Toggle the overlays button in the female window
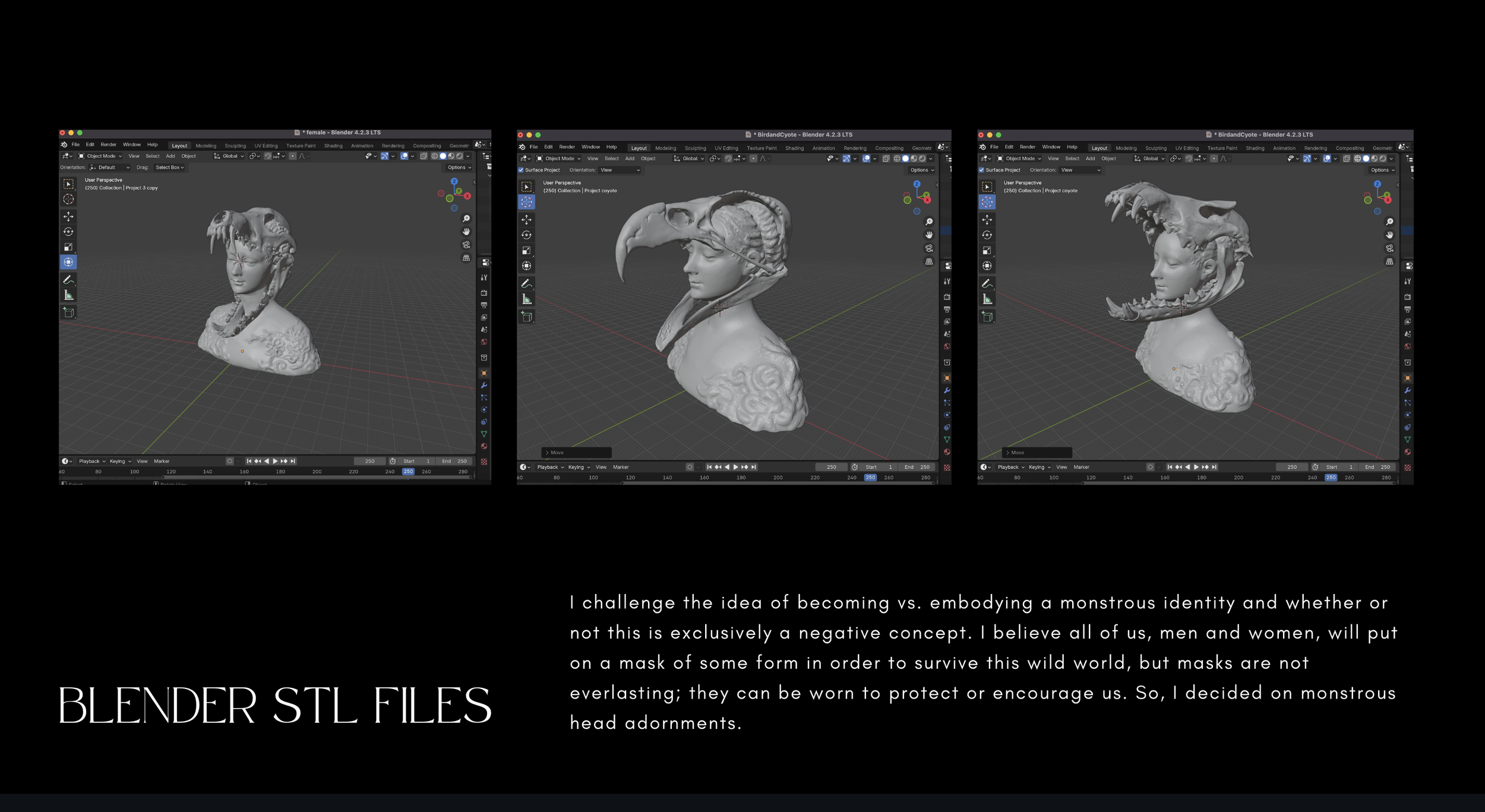 [x=405, y=156]
